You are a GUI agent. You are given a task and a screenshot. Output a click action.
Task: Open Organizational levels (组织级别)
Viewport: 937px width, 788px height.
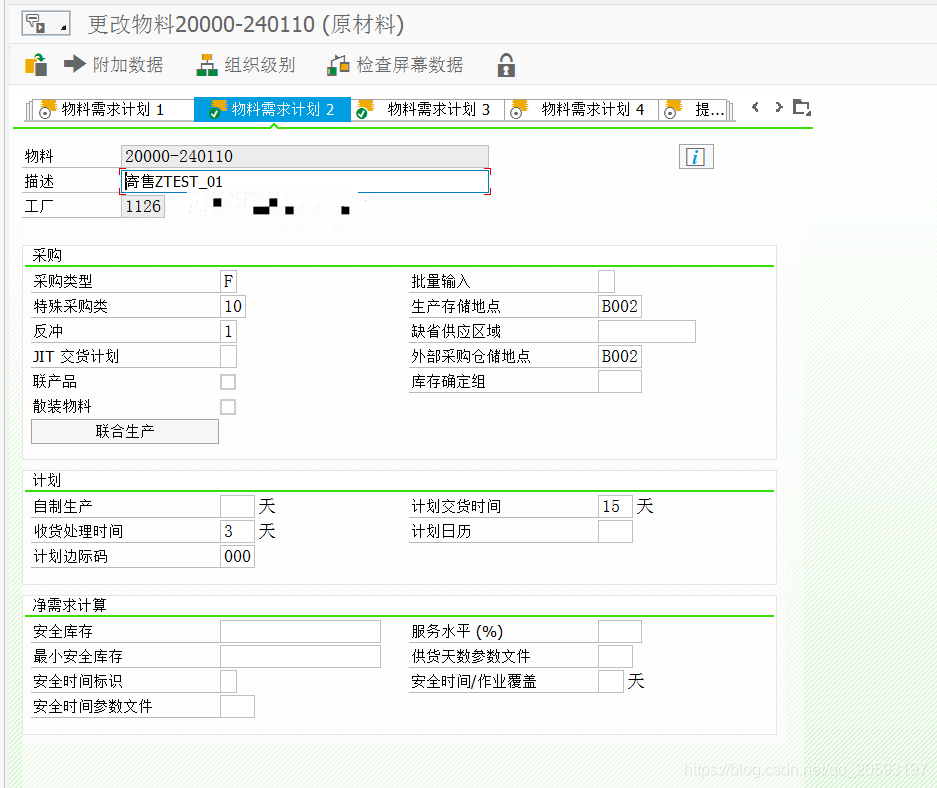coord(246,65)
